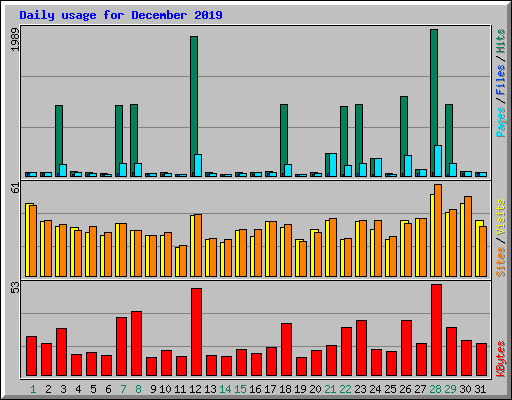Image resolution: width=512 pixels, height=400 pixels.
Task: Click the tall green Hits bar for day 28
Action: pos(434,103)
